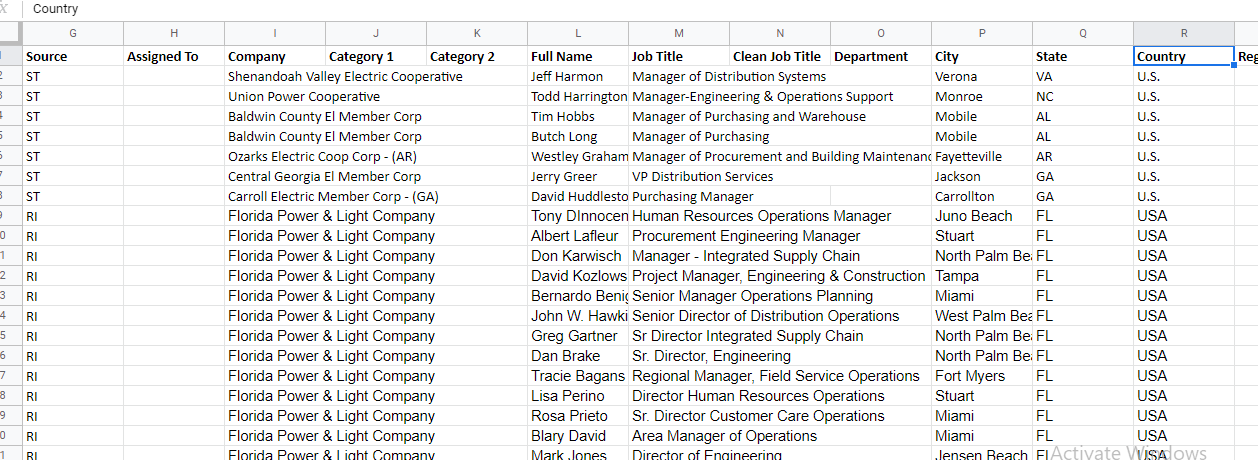This screenshot has width=1258, height=460.
Task: Select the NC state cell
Action: click(1083, 96)
